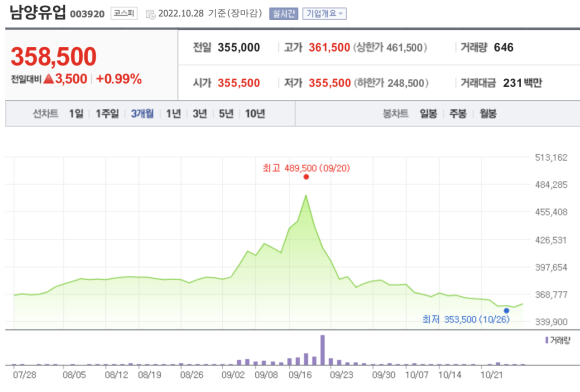Select the 1년 line chart tab
Screen dimensions: 580x392
pyautogui.click(x=173, y=114)
